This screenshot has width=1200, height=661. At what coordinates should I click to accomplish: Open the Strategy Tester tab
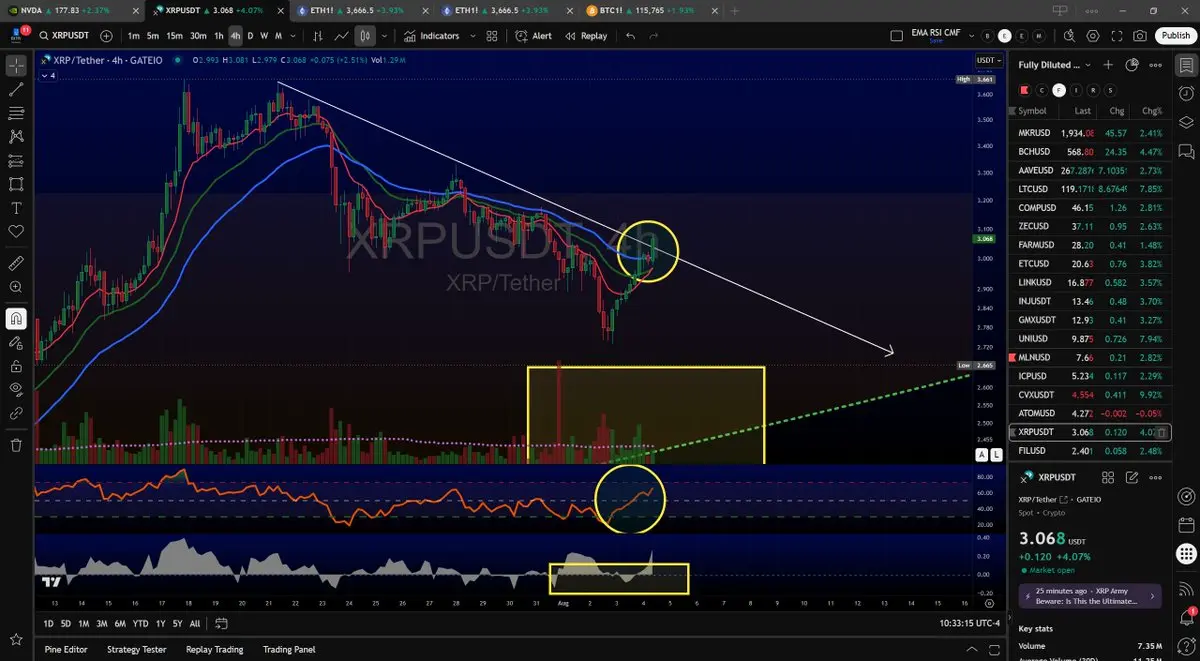point(136,649)
